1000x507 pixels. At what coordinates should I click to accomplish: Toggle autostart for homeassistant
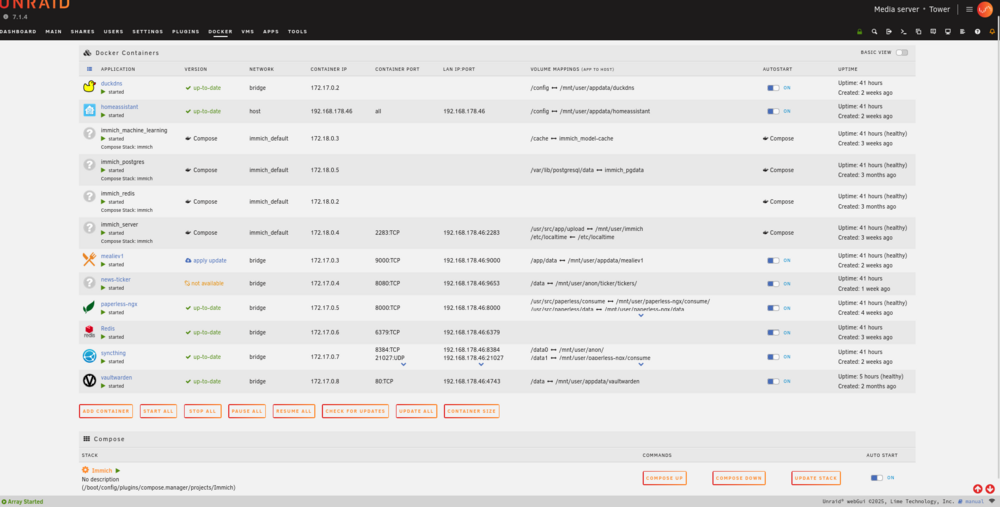click(774, 111)
